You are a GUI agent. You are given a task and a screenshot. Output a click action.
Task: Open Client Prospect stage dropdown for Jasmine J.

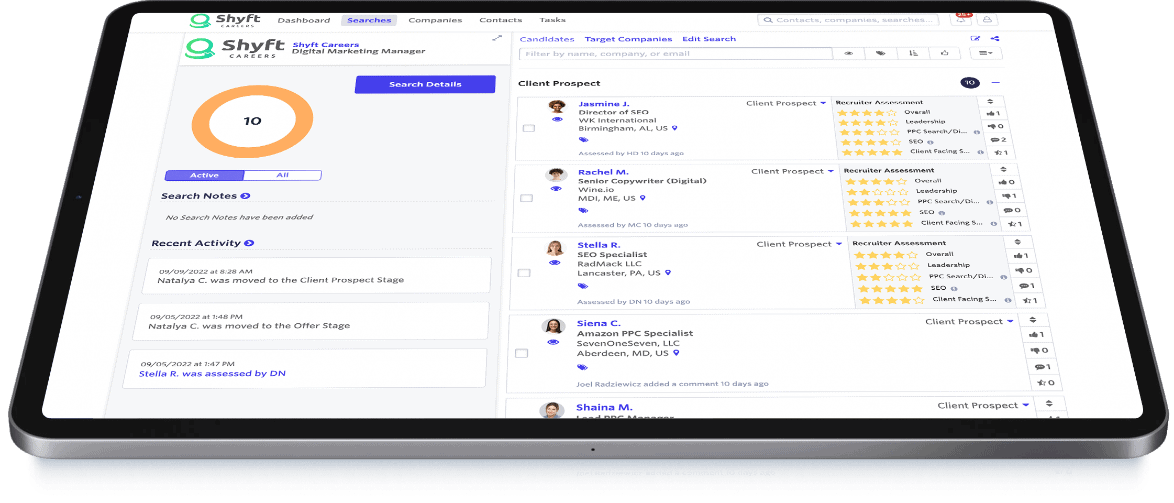click(786, 103)
